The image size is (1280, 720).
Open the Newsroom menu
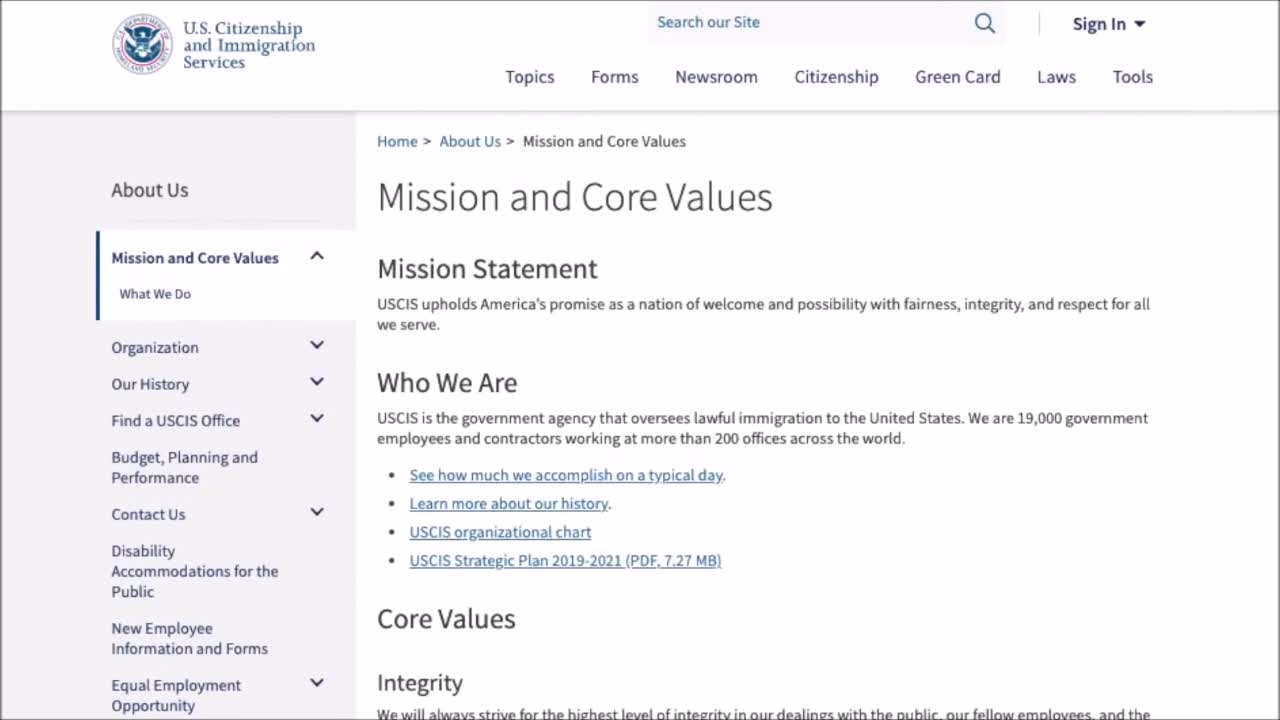716,77
